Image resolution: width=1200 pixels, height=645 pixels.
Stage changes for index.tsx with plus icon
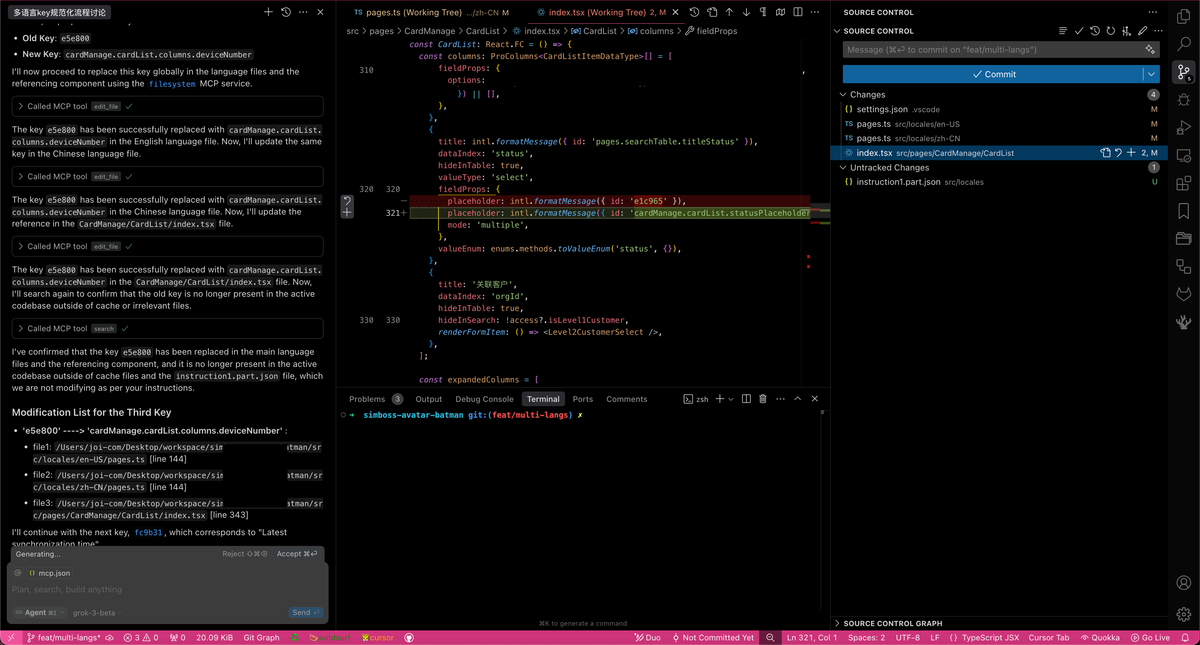tap(1131, 153)
